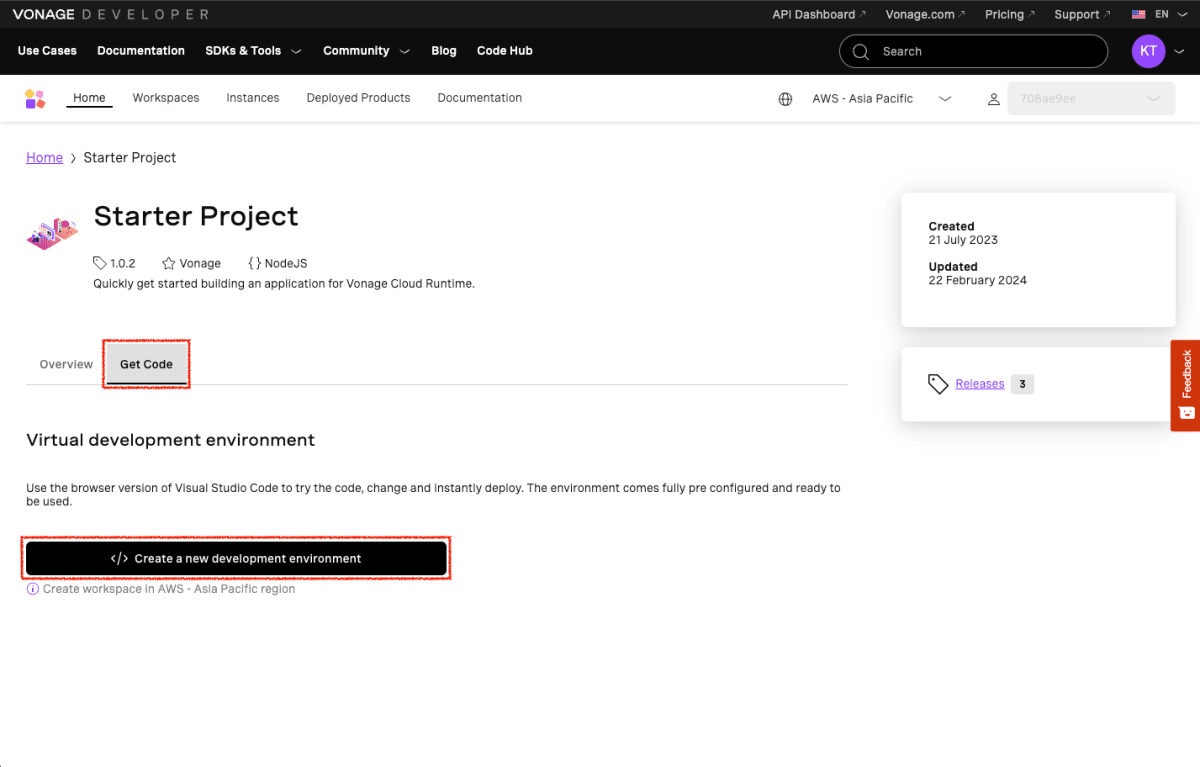1200x767 pixels.
Task: Click the US flag language icon
Action: click(x=1138, y=14)
